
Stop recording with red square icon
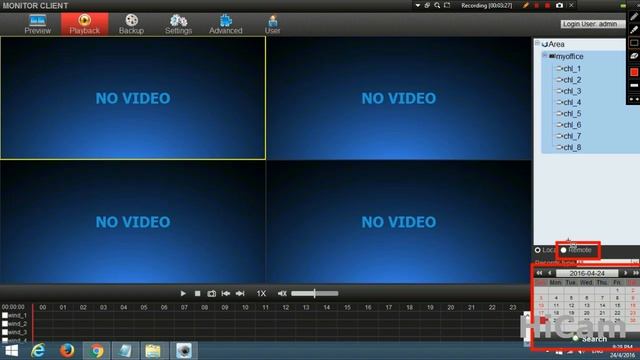547,5
